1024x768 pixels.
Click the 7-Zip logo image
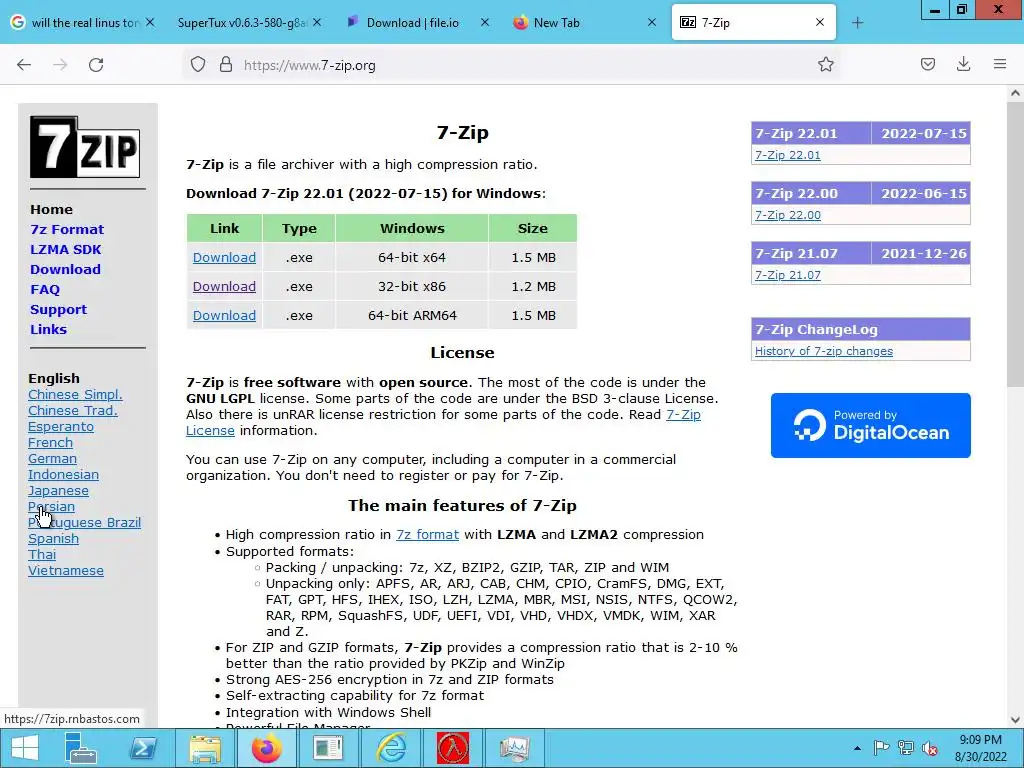(x=85, y=147)
